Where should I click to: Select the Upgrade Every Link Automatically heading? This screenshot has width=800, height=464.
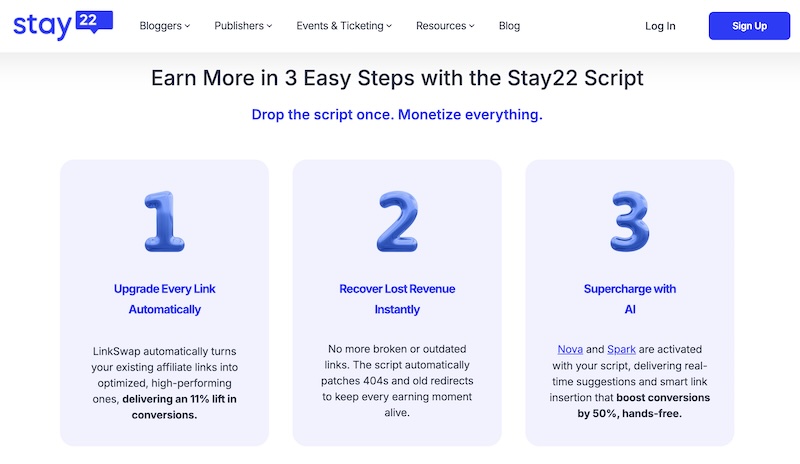164,299
